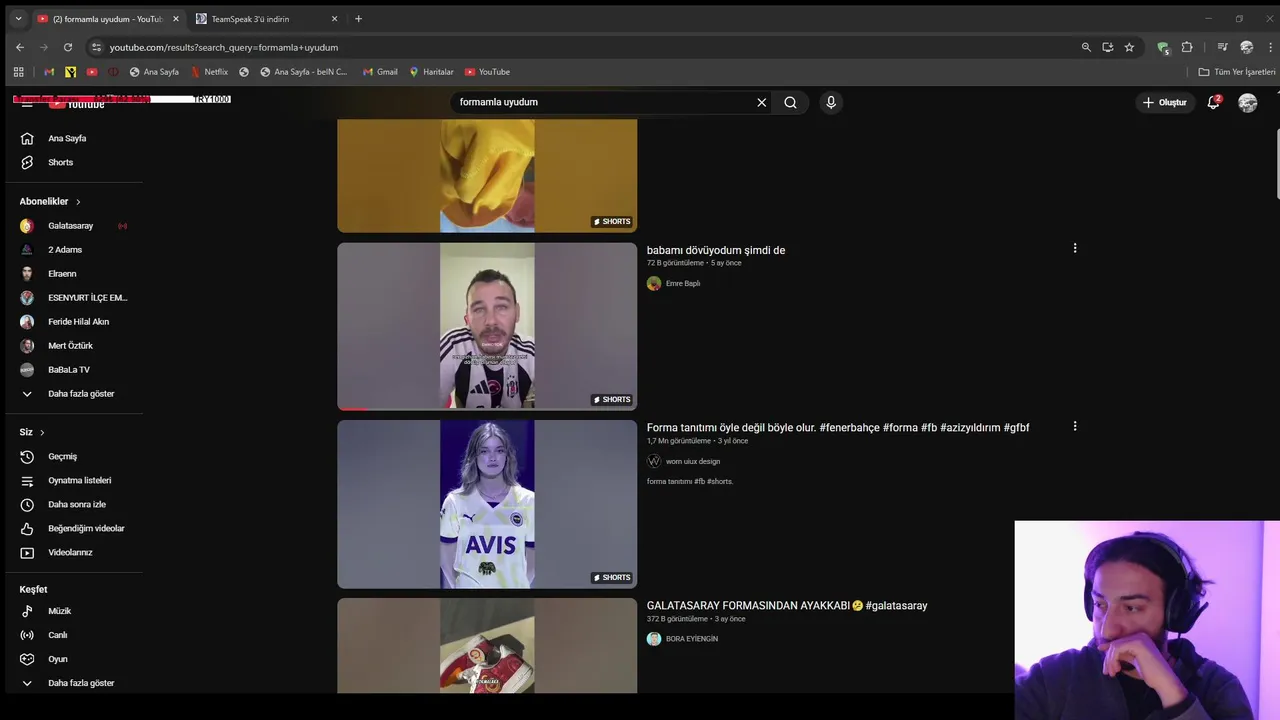The height and width of the screenshot is (720, 1280).
Task: Open browser extensions puzzle icon
Action: (1187, 47)
